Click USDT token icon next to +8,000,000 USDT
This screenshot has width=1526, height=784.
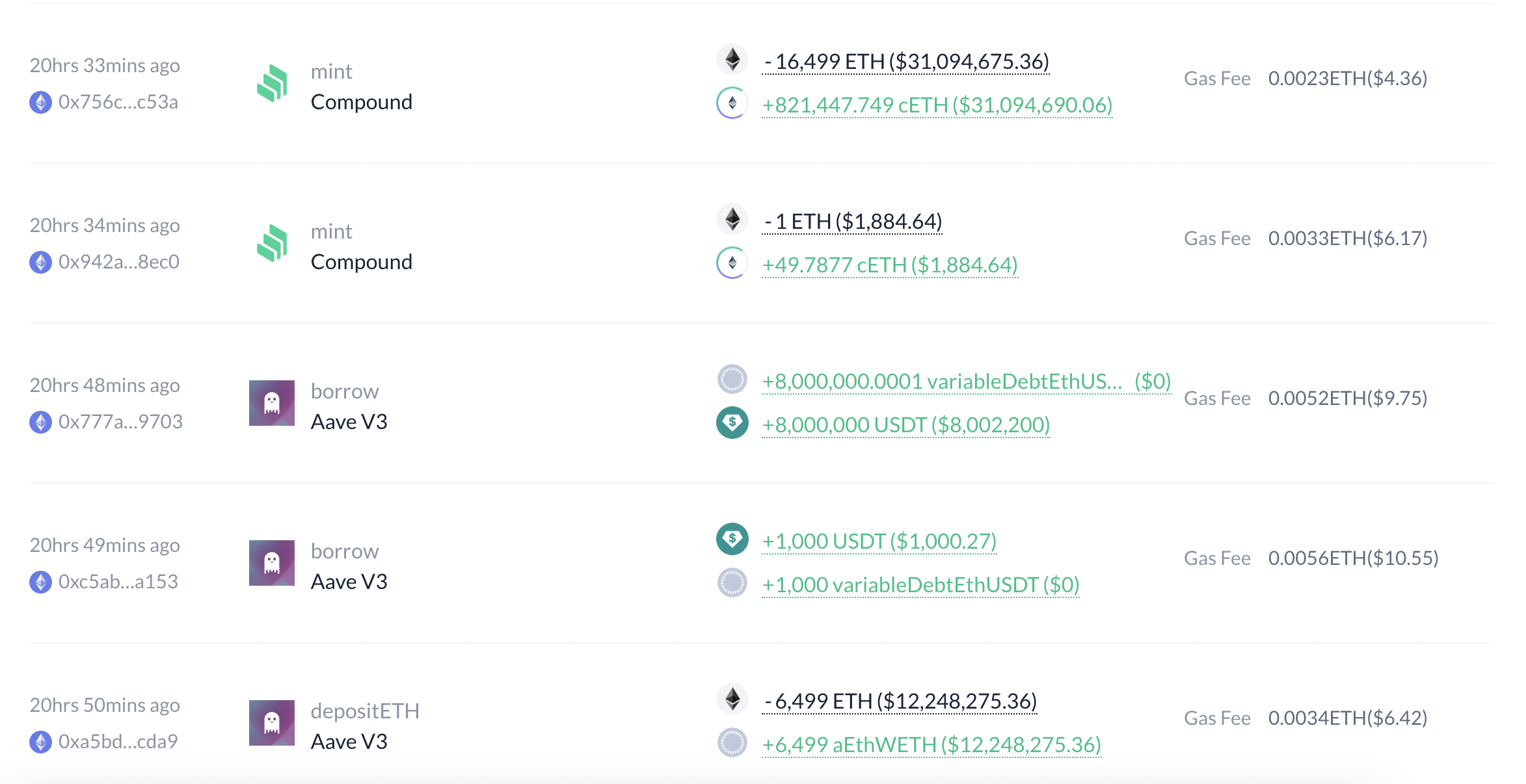pyautogui.click(x=732, y=423)
